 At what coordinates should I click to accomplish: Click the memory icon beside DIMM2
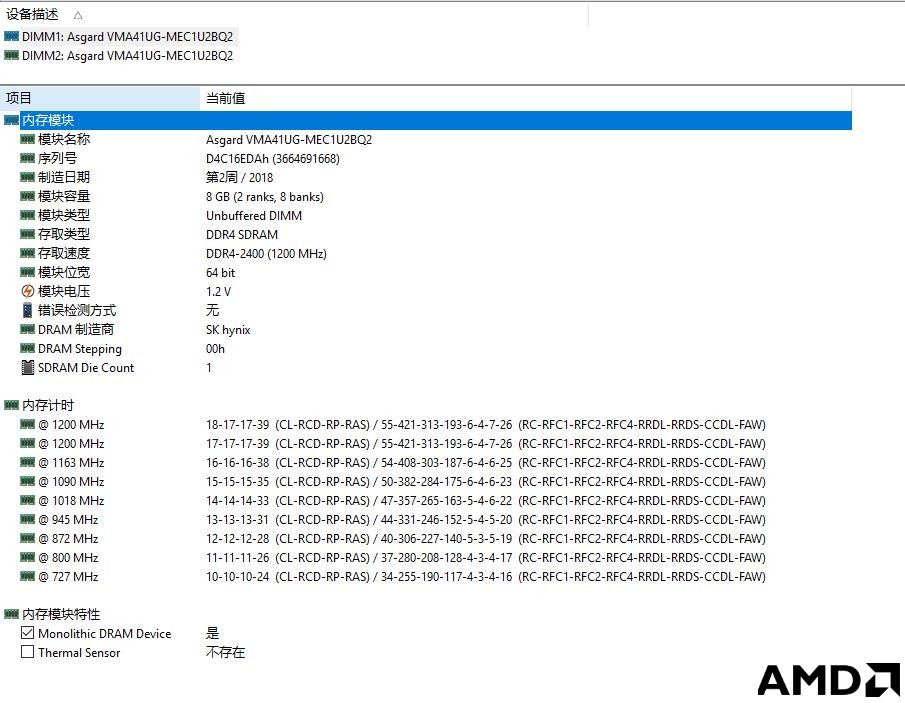coord(12,55)
